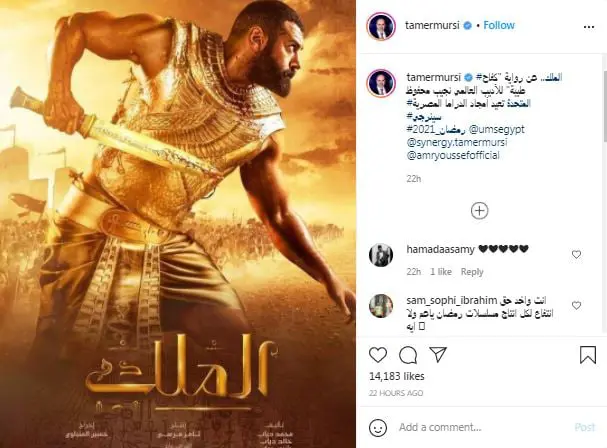Screen dimensions: 607x448
Task: Open tamermursi profile picture in header
Action: click(381, 26)
